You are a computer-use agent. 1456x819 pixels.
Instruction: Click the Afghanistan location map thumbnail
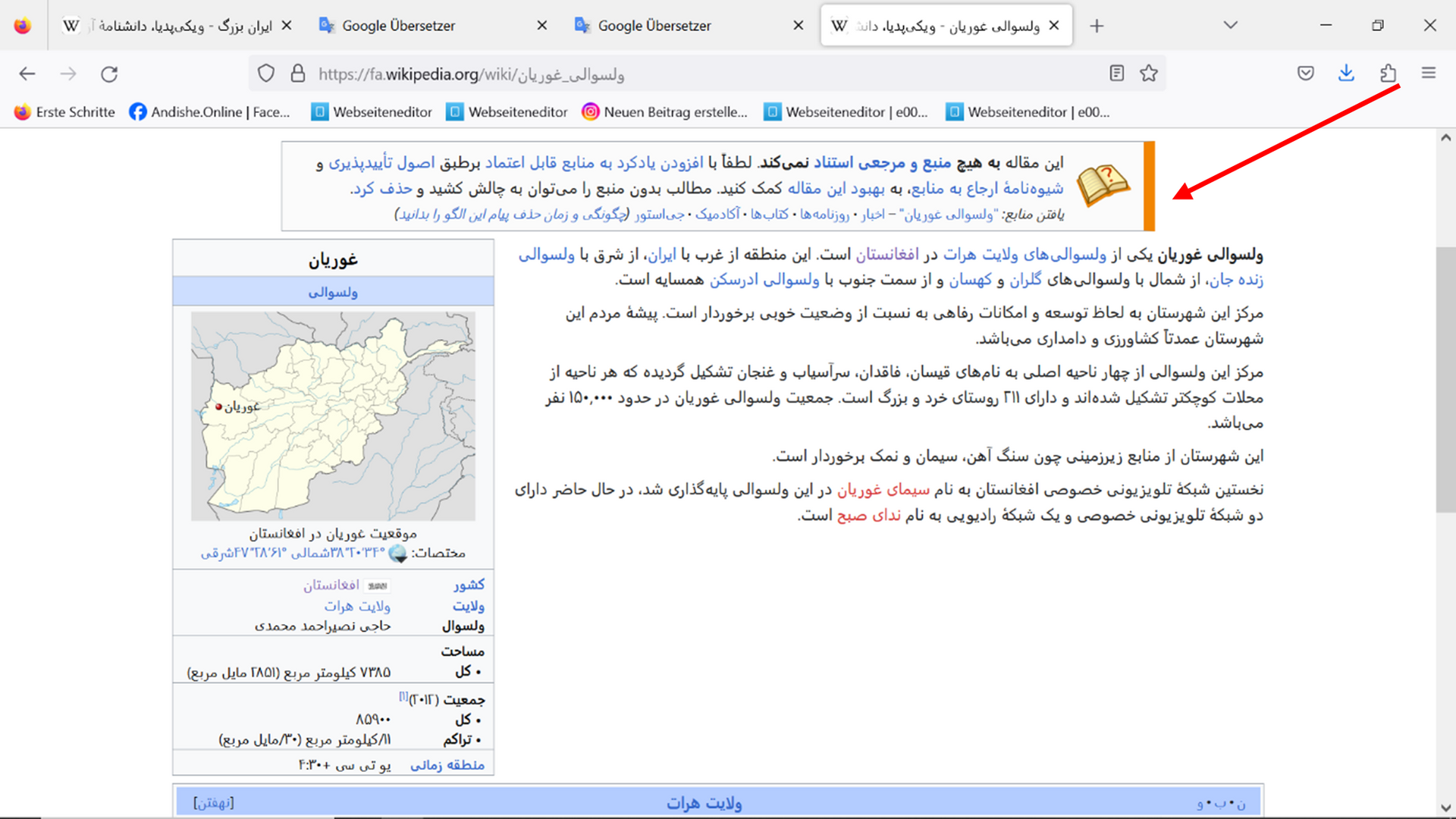point(333,416)
